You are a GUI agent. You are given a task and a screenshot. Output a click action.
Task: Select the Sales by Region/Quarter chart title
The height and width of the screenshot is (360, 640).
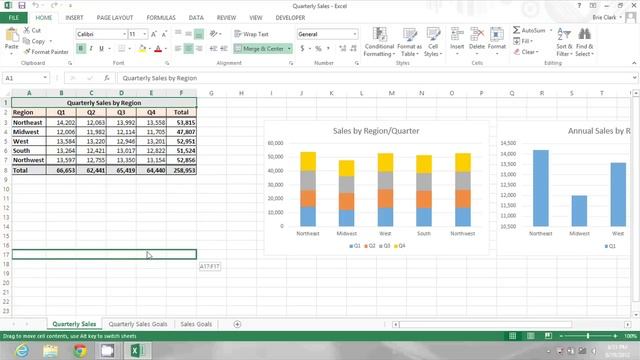(376, 131)
